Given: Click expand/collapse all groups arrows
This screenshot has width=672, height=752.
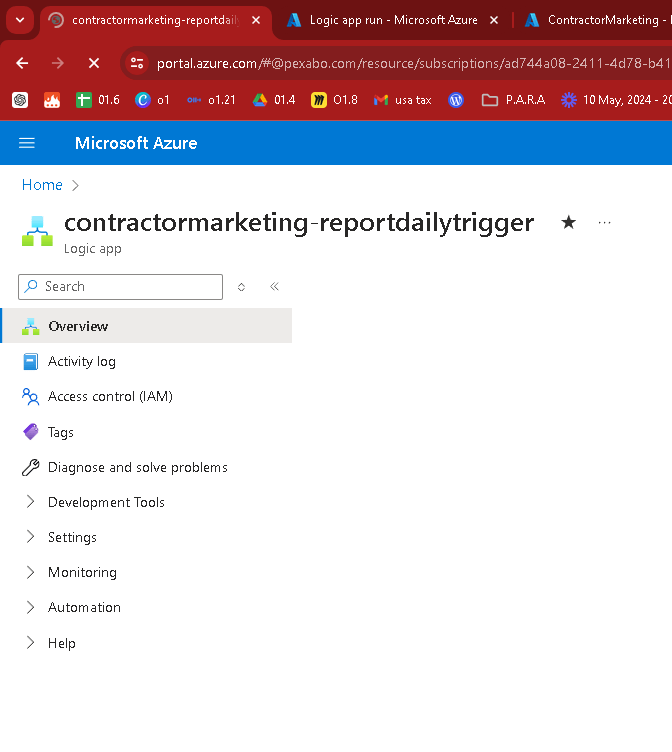Looking at the screenshot, I should tap(241, 287).
